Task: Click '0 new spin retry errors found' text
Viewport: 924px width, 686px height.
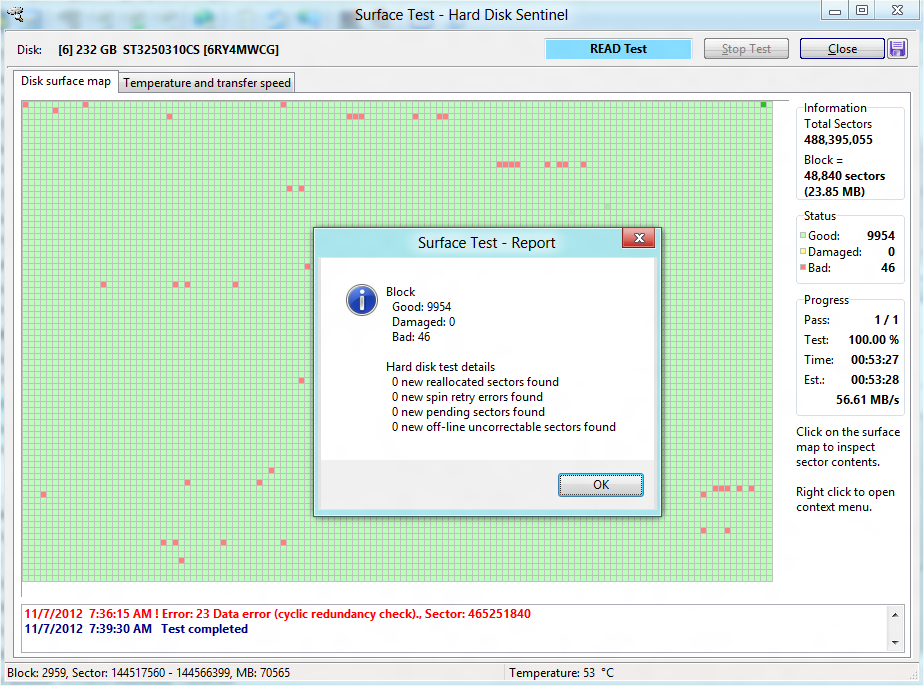Action: tap(467, 397)
